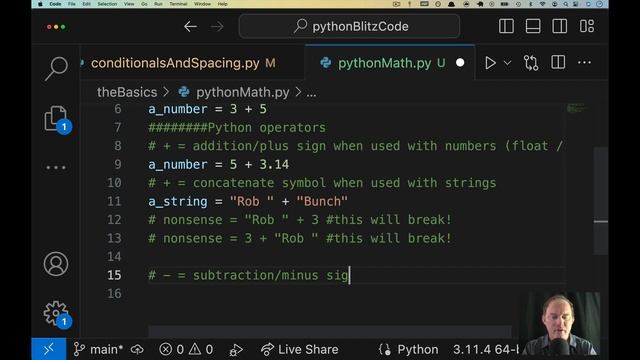Toggle the secondary side bar layout icon

coord(559,27)
